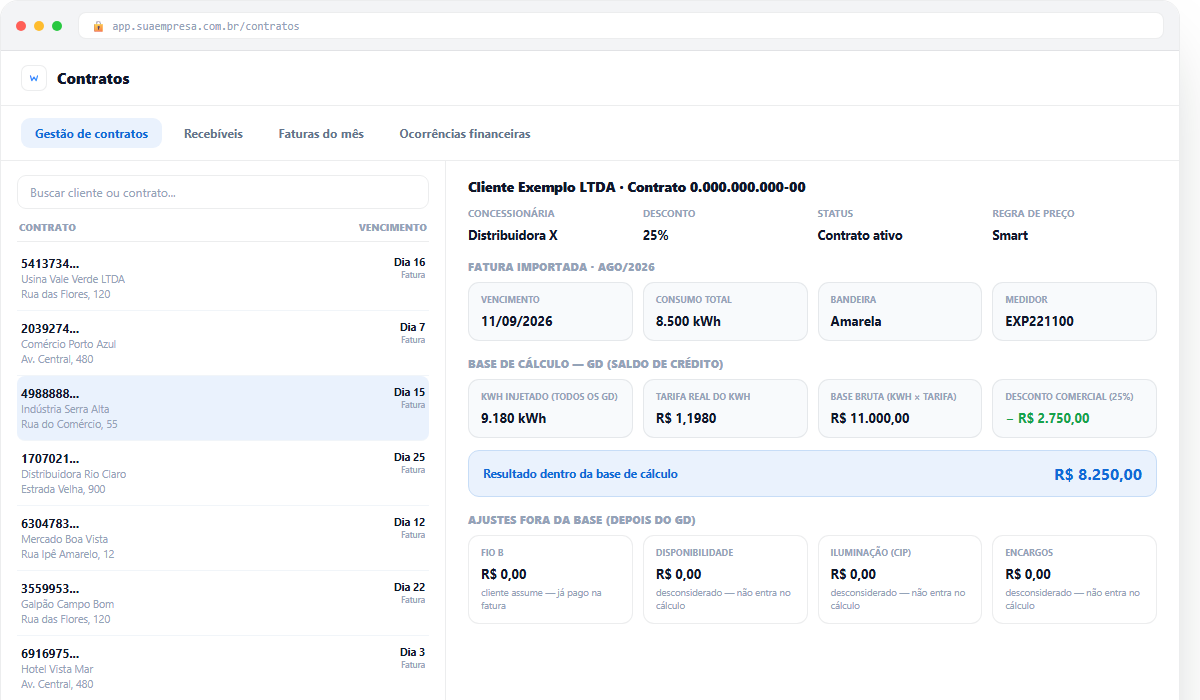Click the Smart regra de preço value
This screenshot has height=700, width=1200.
pos(1010,236)
